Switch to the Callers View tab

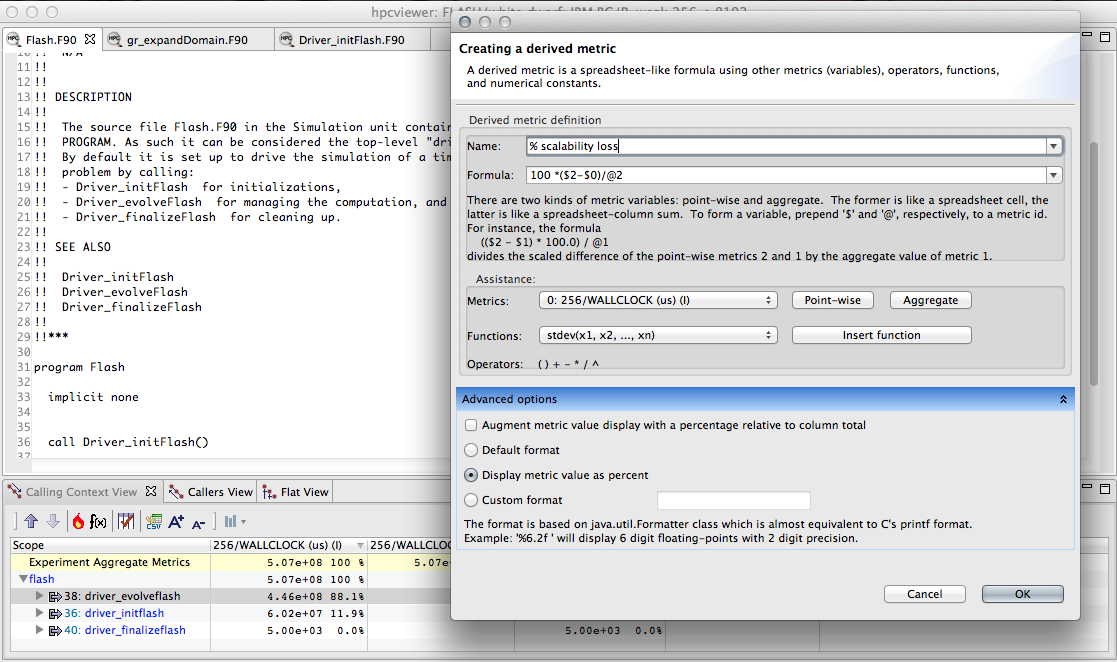pyautogui.click(x=211, y=492)
